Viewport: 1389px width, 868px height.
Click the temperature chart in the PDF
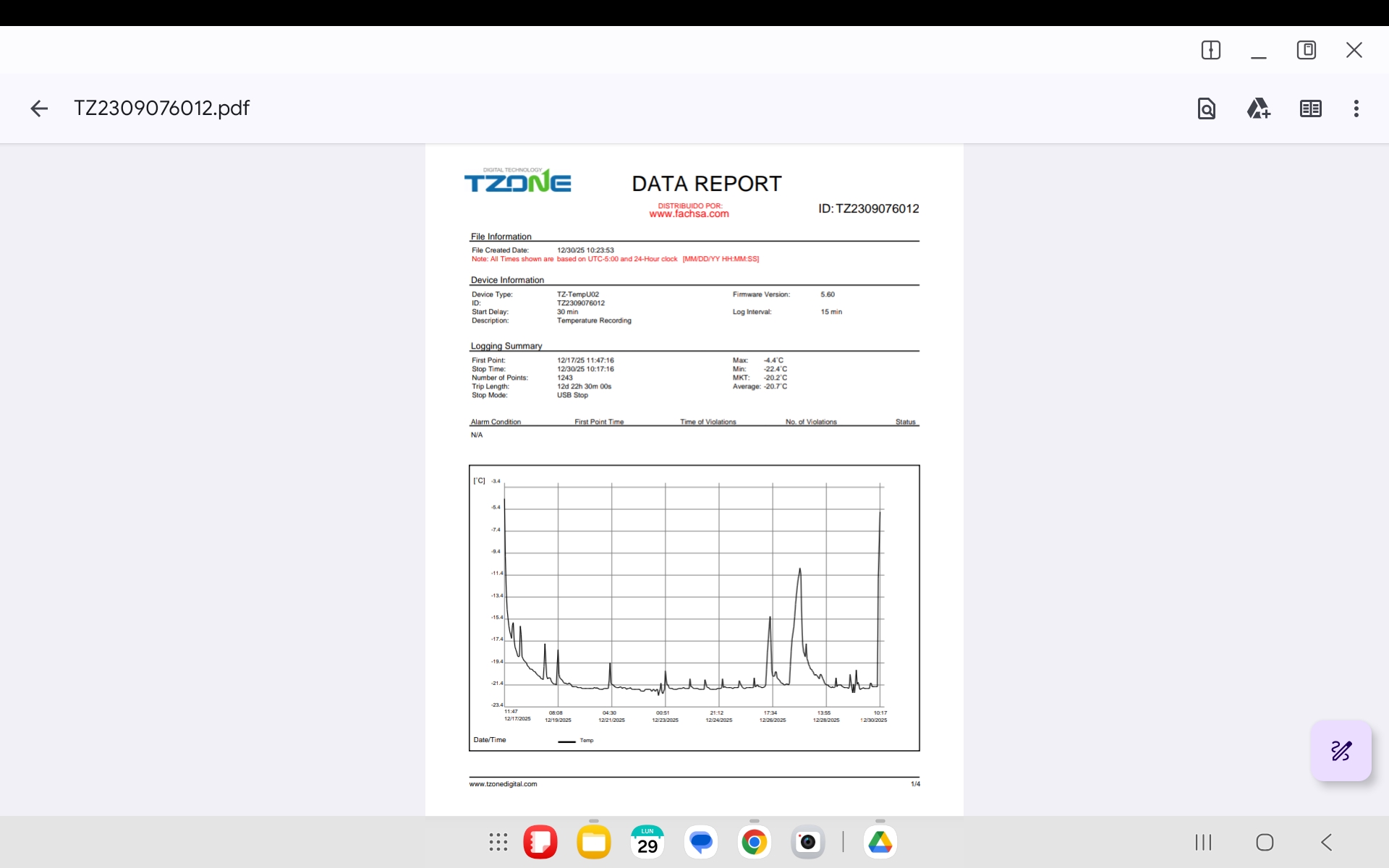click(694, 608)
